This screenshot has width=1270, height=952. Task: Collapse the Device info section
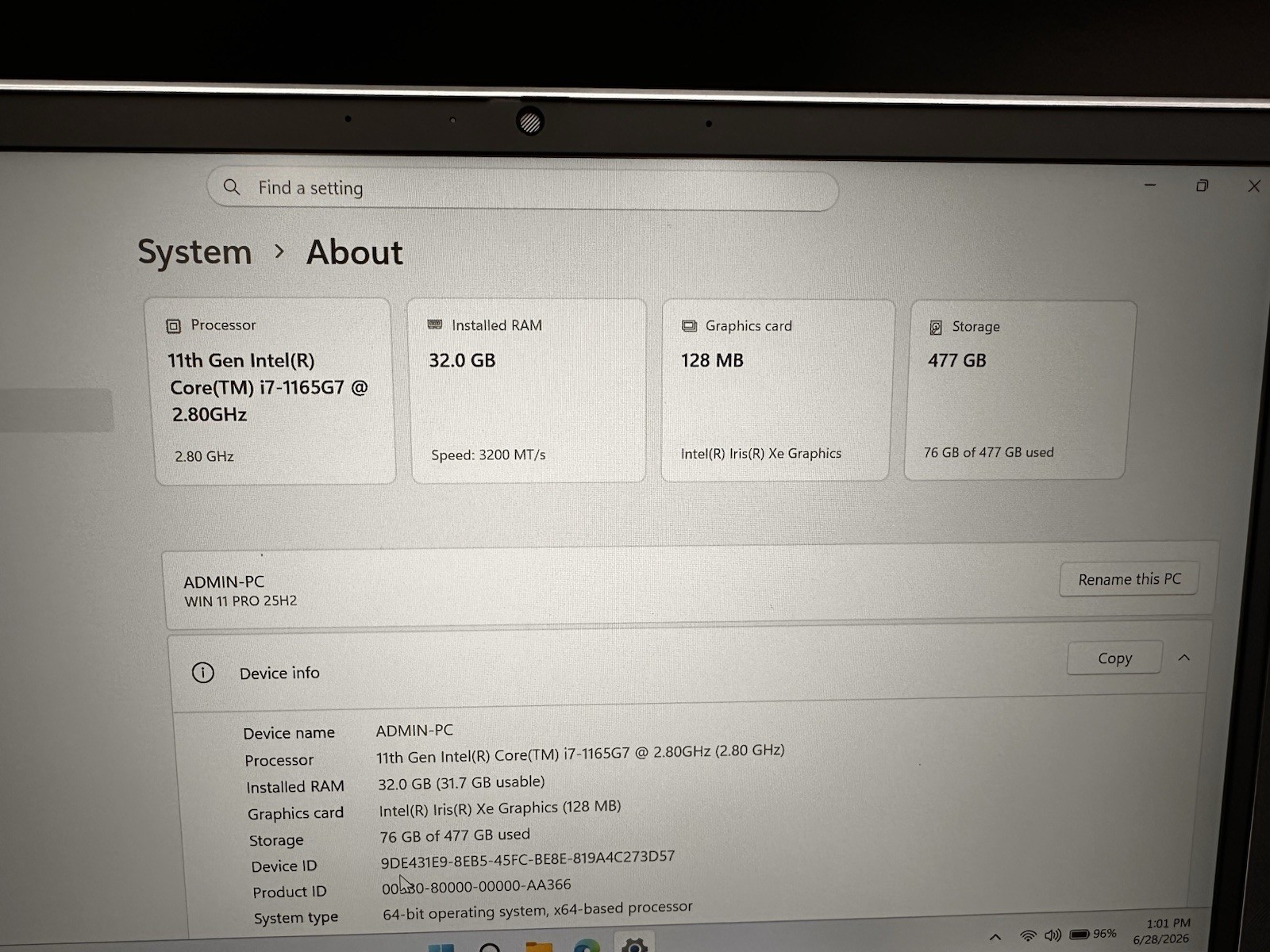pos(1184,658)
